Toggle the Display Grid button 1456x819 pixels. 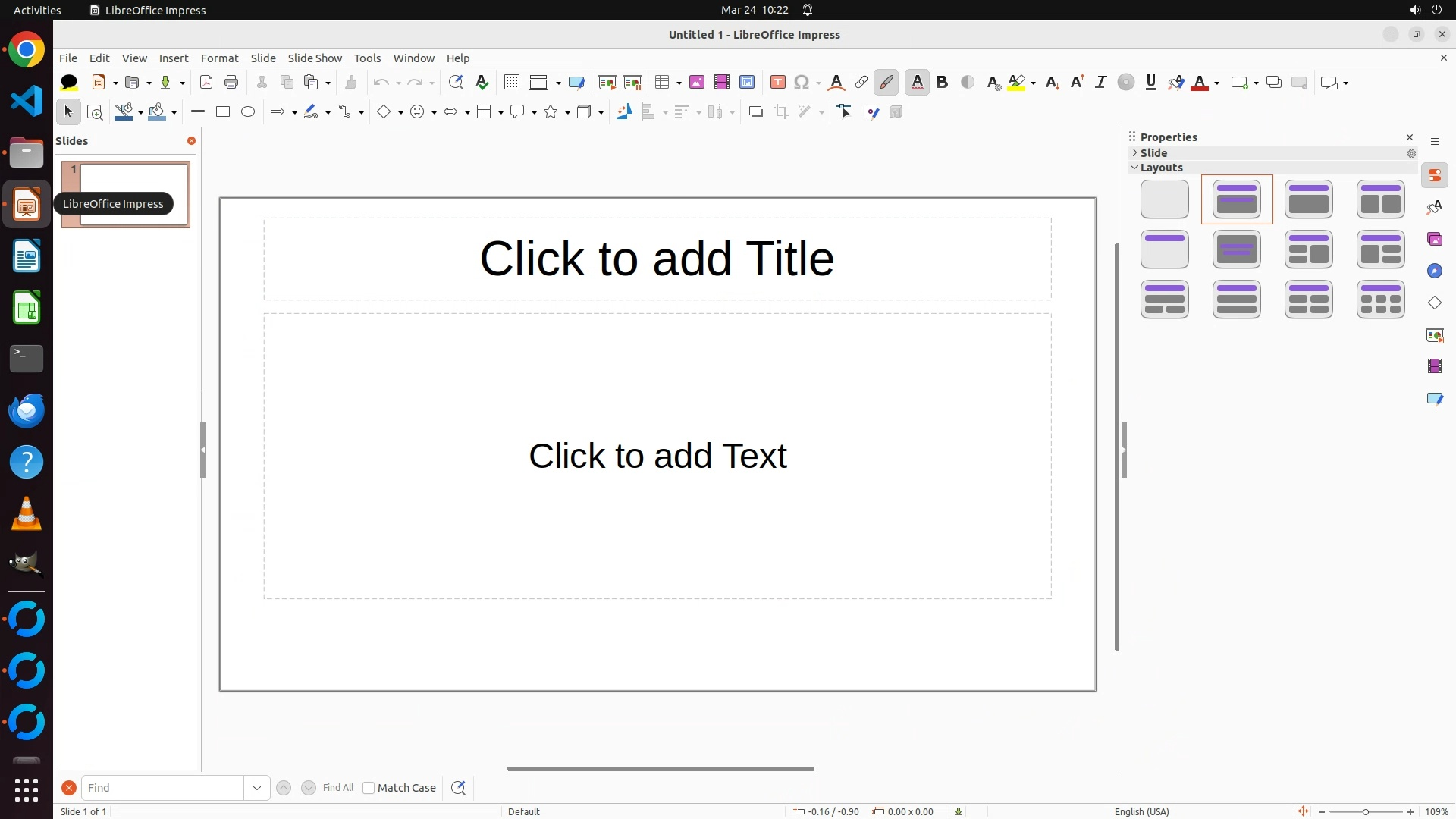pos(512,83)
